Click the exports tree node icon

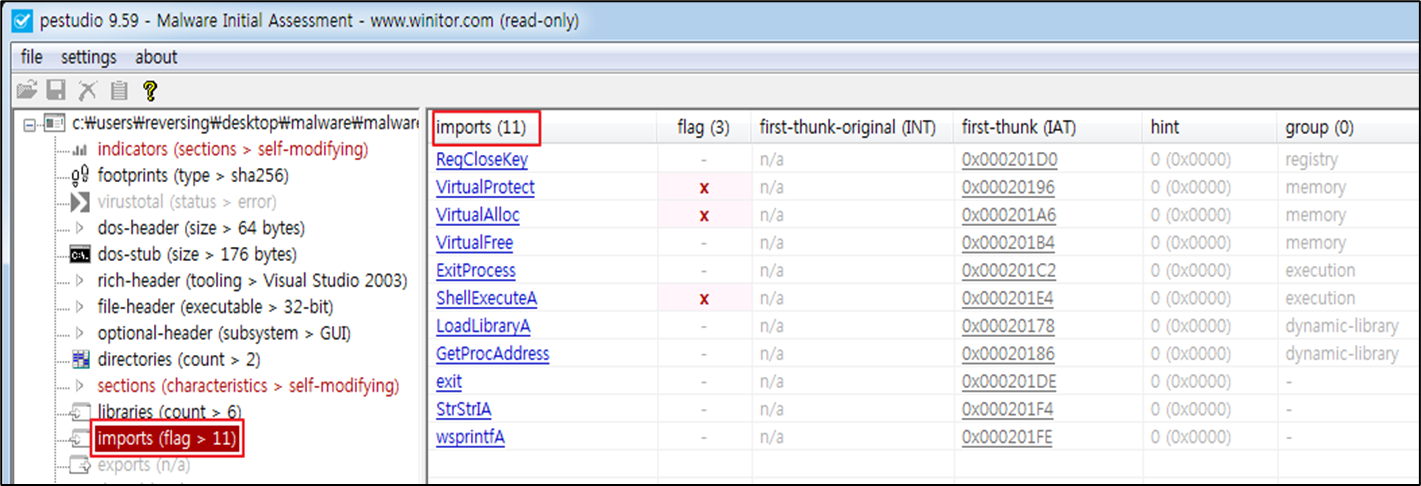(81, 465)
